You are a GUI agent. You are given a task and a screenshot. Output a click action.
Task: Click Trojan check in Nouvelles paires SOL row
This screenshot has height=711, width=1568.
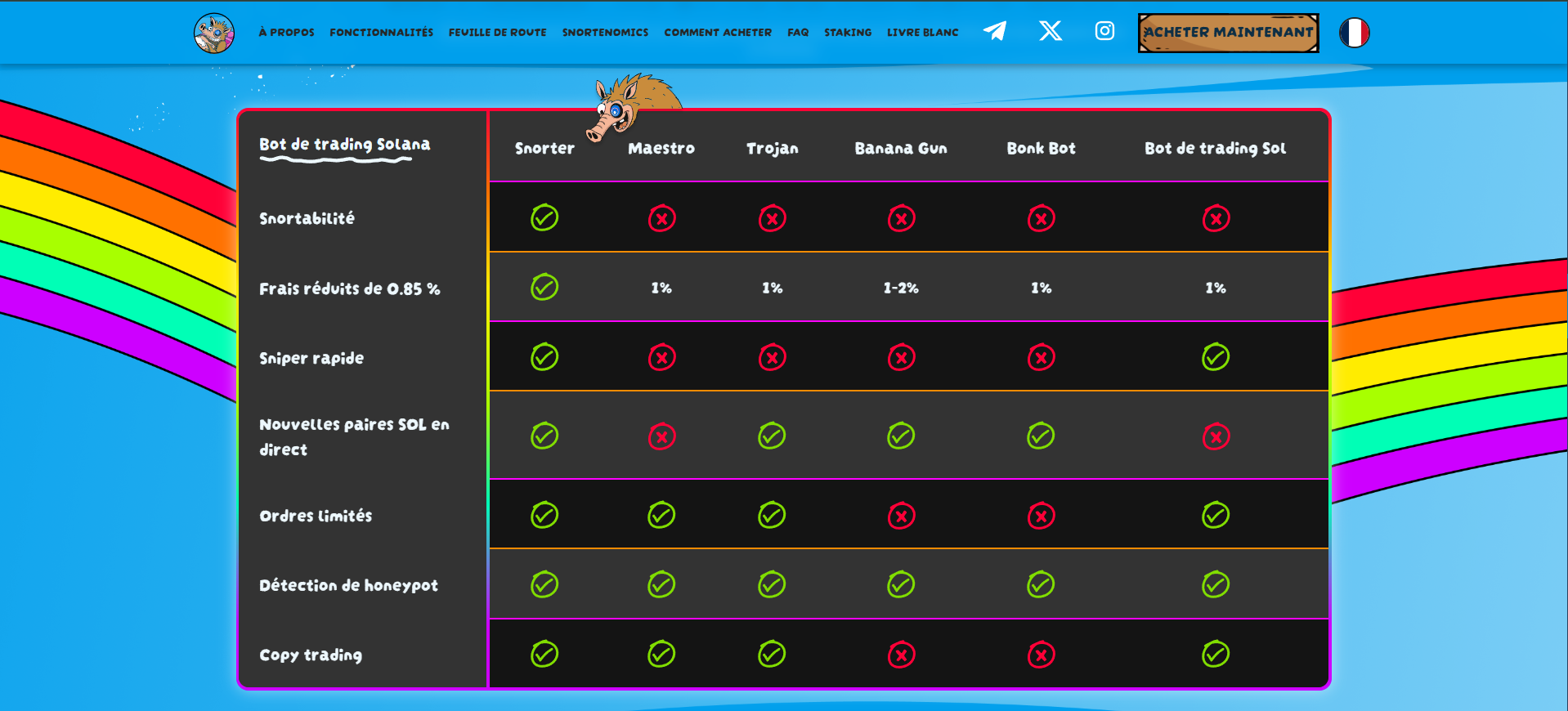pos(772,436)
